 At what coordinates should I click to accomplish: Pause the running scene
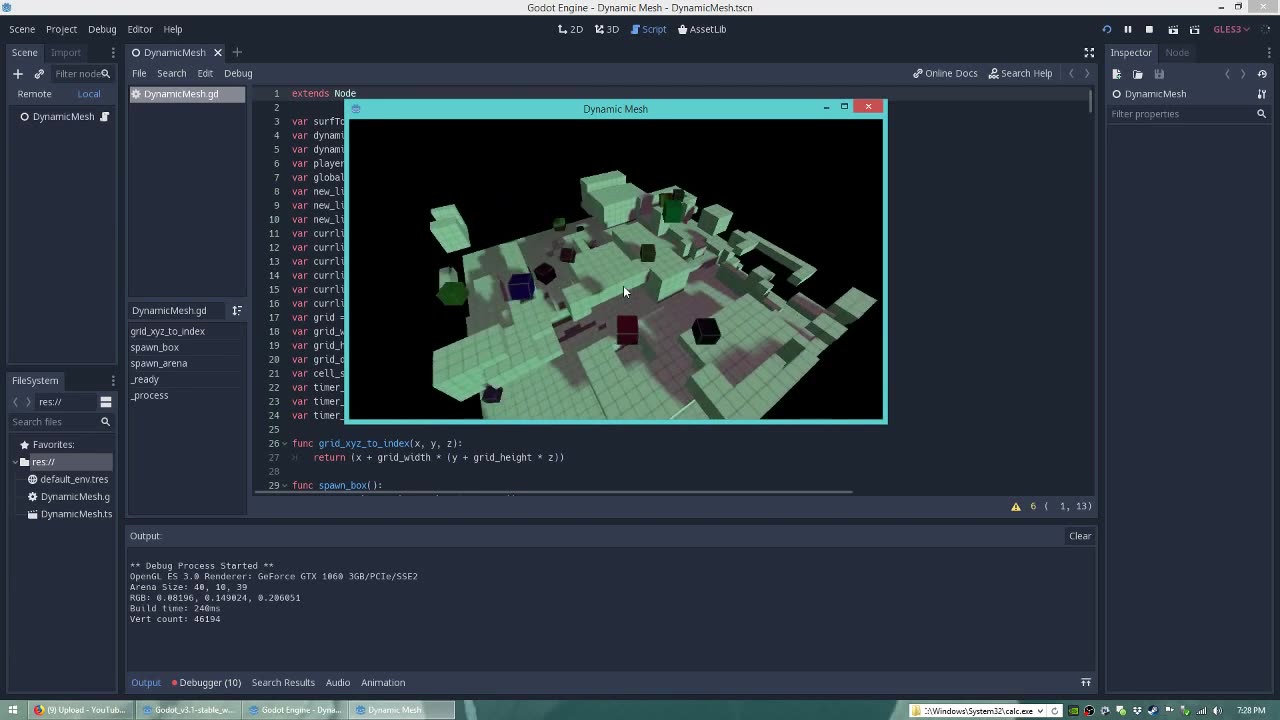point(1127,29)
